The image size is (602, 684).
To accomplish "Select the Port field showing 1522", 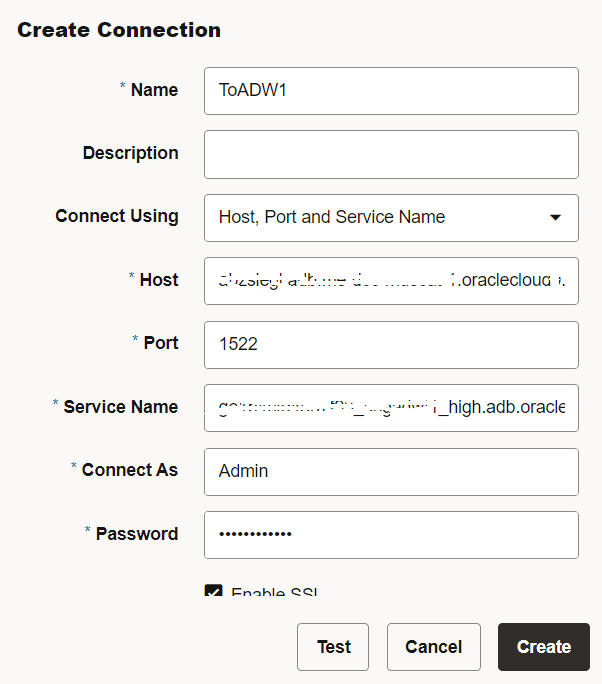I will 390,344.
